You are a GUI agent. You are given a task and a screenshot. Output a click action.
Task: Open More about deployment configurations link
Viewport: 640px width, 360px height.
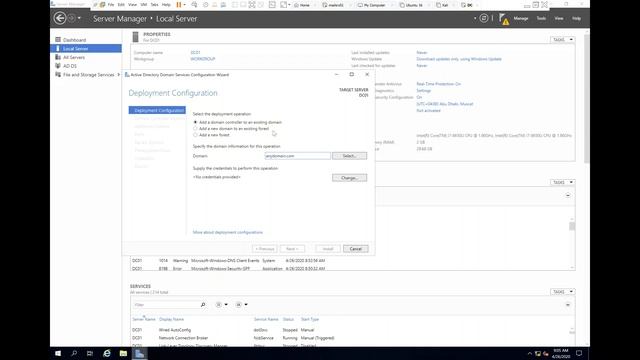[x=228, y=232]
